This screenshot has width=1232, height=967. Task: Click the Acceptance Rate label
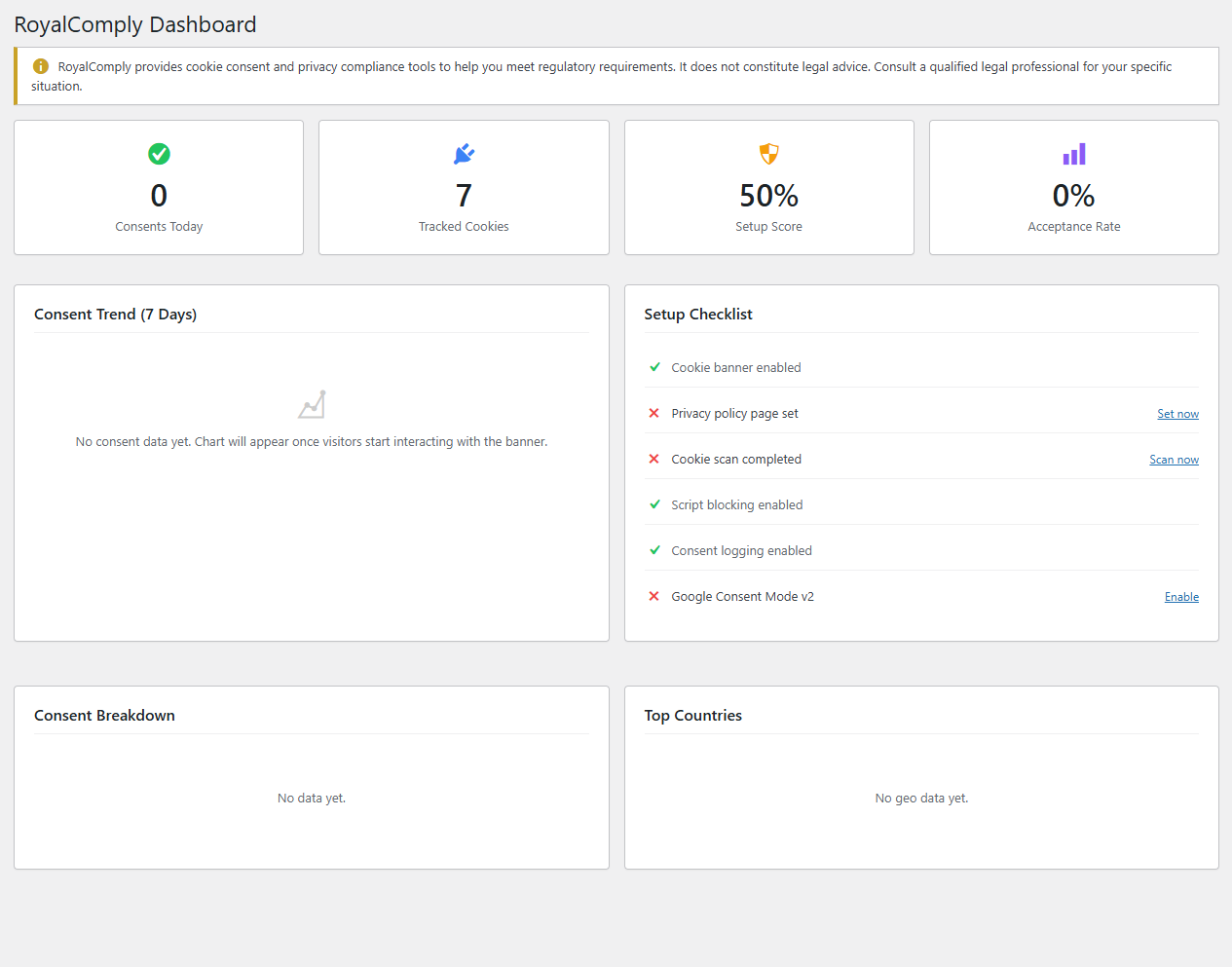point(1074,226)
